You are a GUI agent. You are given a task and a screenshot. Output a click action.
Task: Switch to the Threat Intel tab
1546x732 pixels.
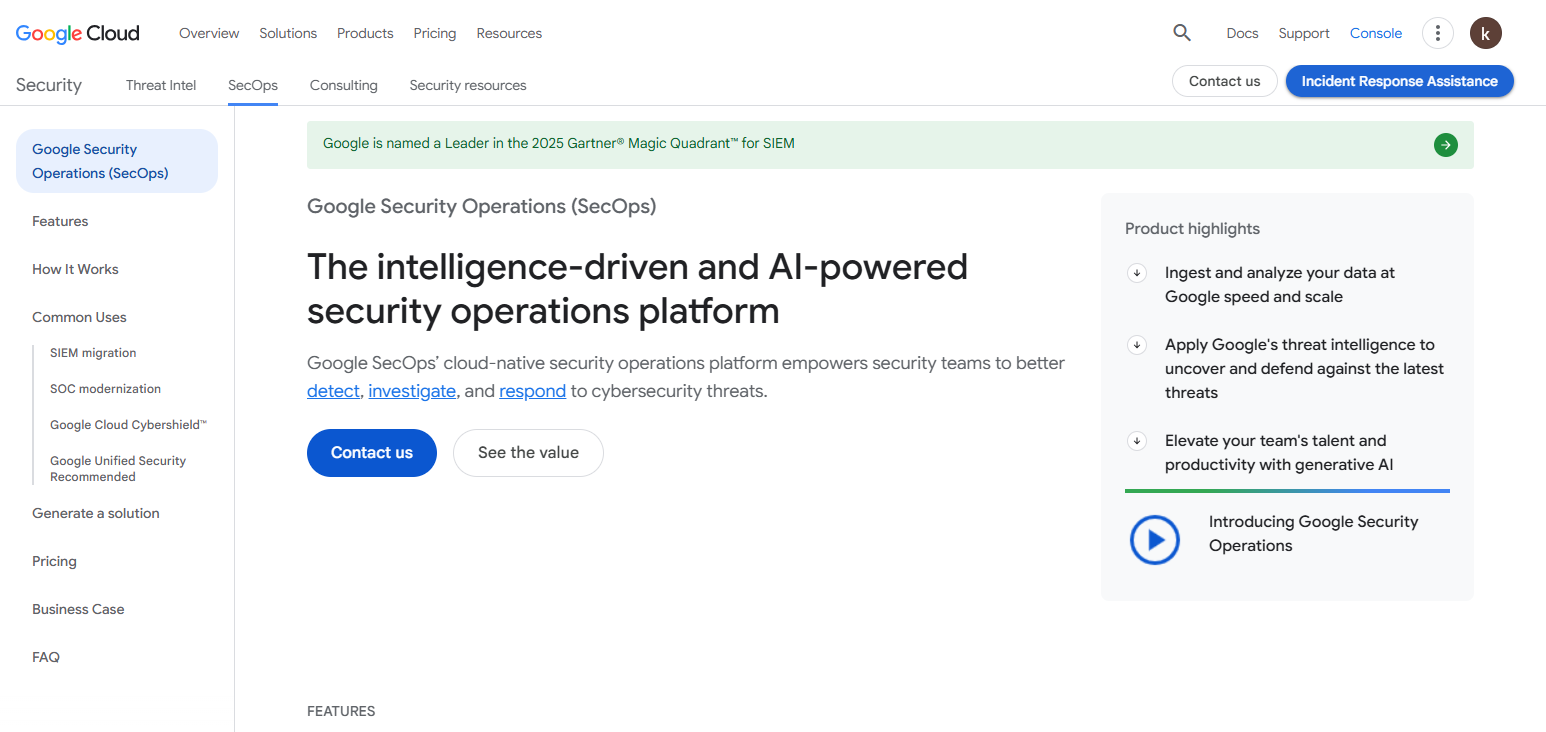tap(161, 85)
